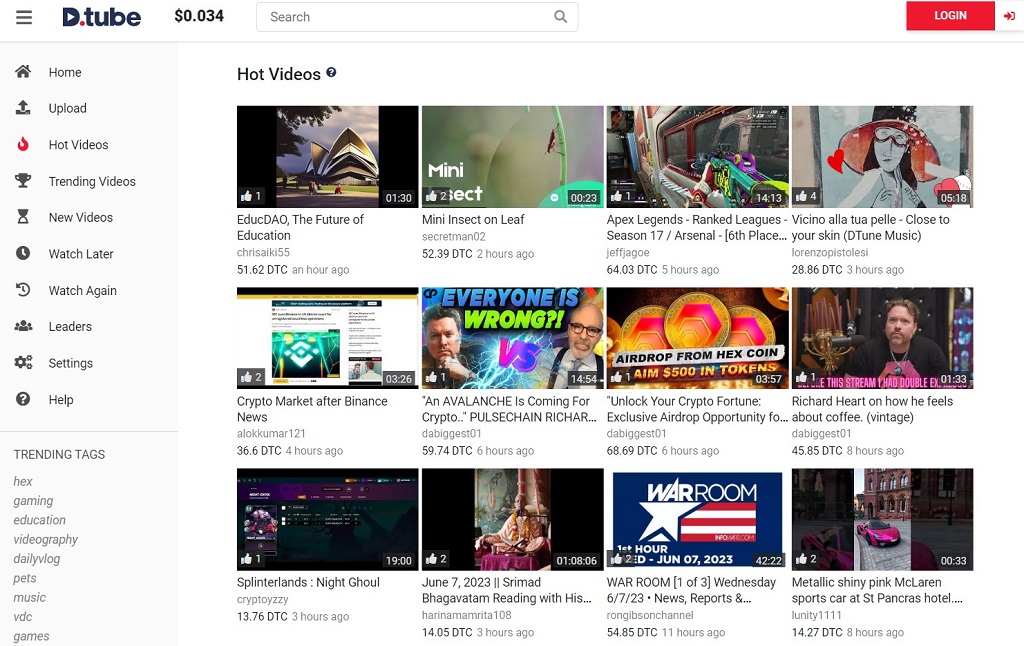Screen dimensions: 1024x646
Task: Open the 'dailyvlog' trending tag
Action: coord(37,558)
